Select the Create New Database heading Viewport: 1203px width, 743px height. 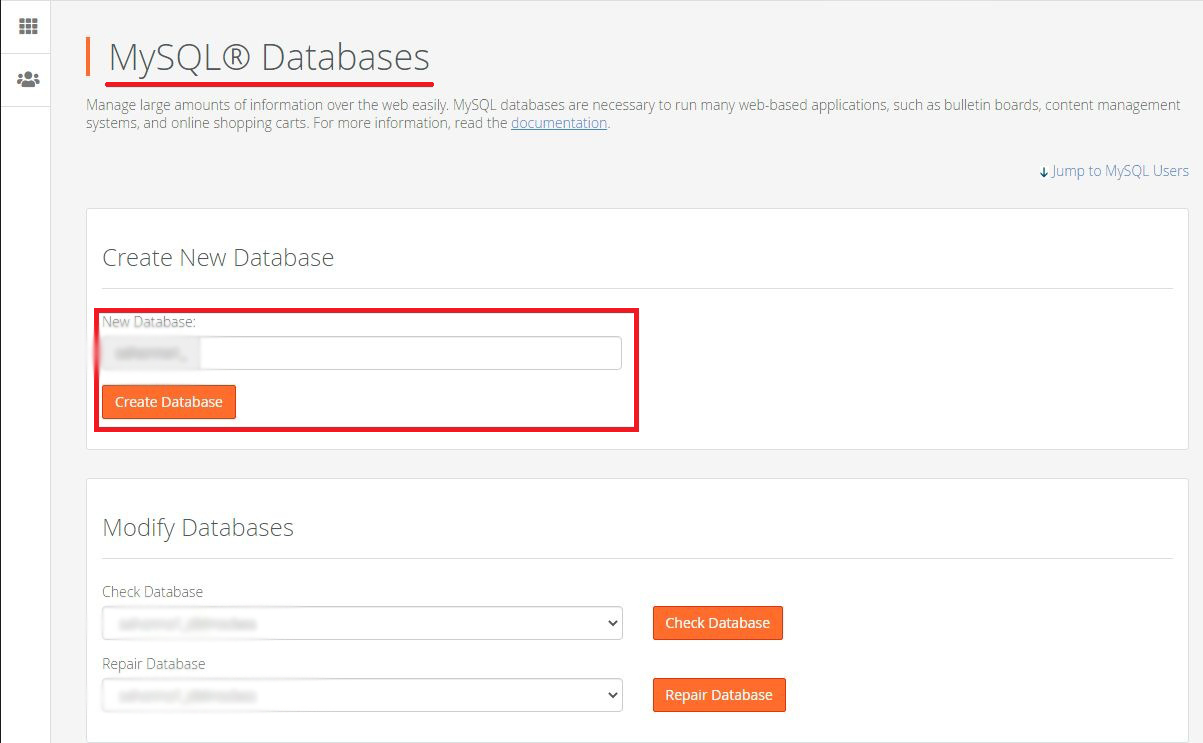point(218,257)
